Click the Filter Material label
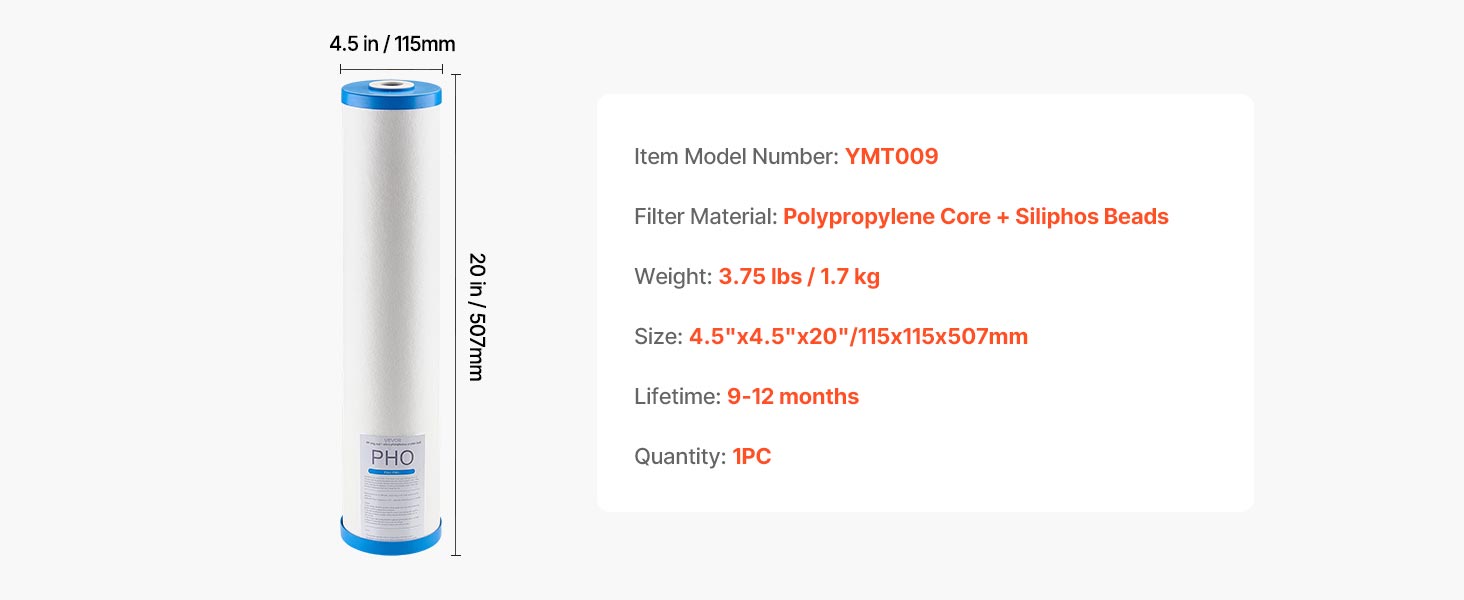This screenshot has width=1464, height=600. pyautogui.click(x=706, y=217)
